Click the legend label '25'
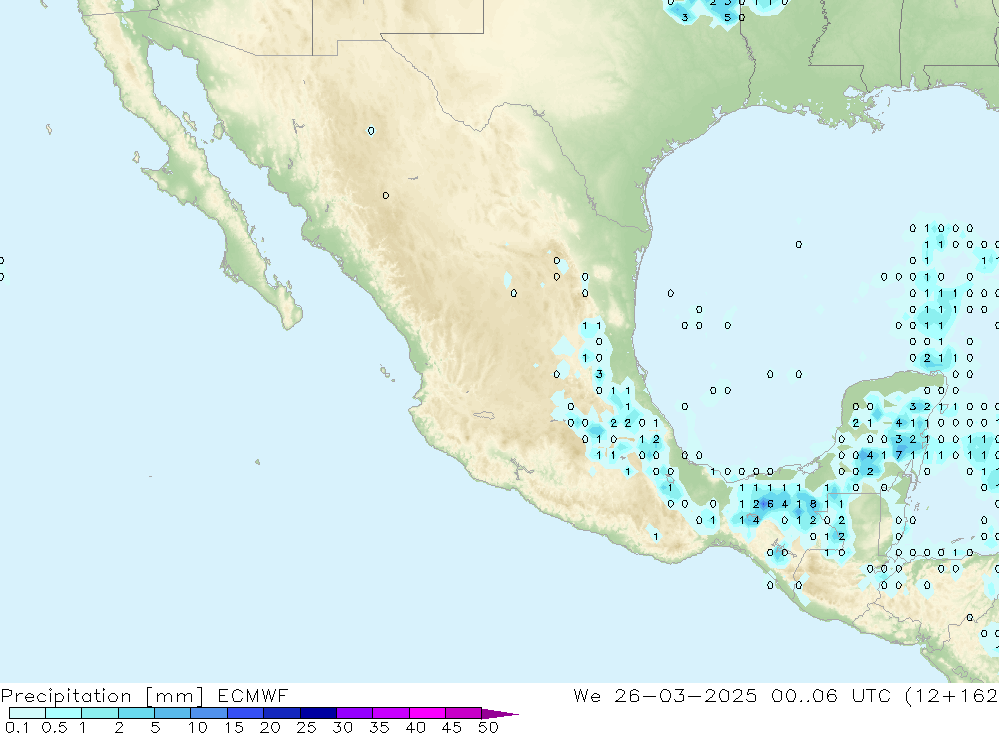1000x733 pixels. point(306,727)
